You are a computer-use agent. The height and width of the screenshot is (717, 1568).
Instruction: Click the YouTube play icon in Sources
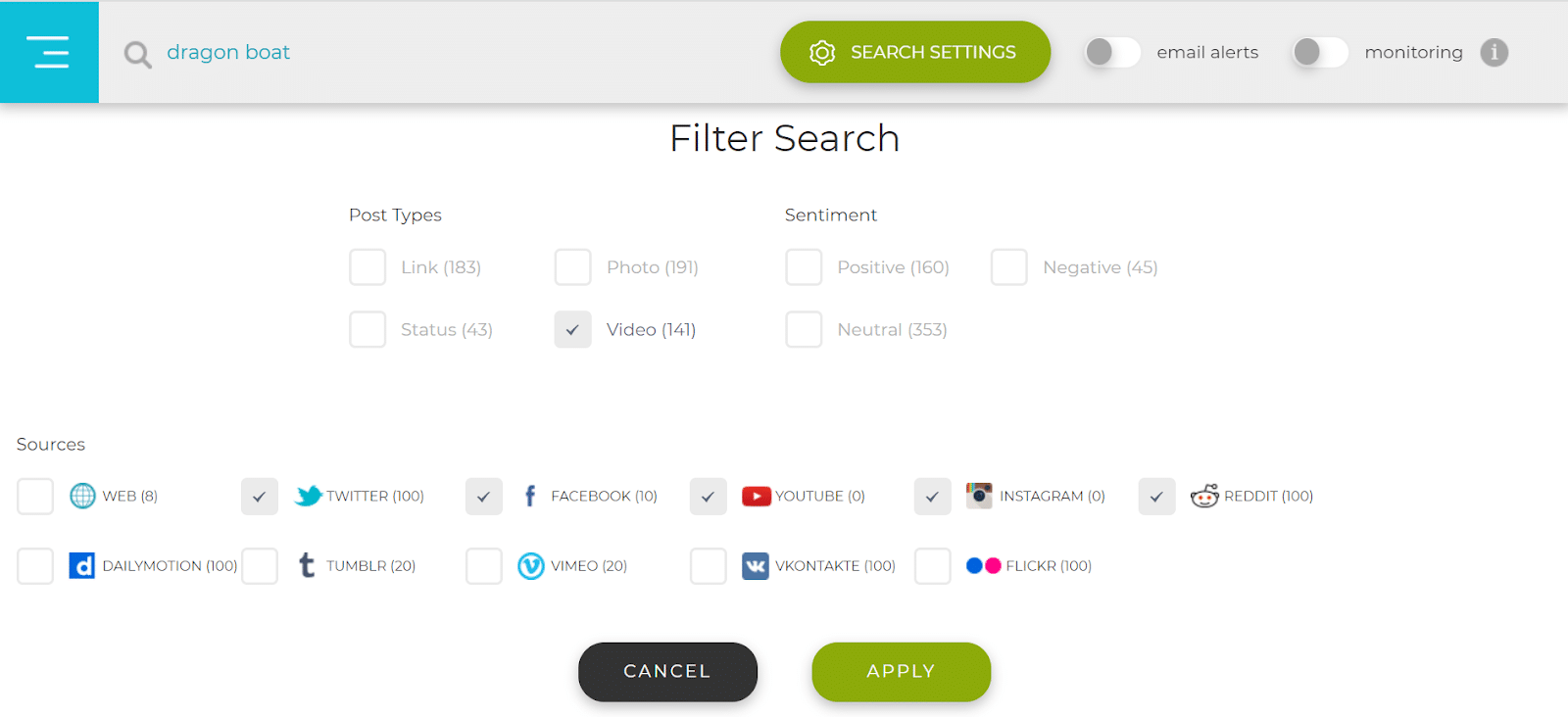756,496
